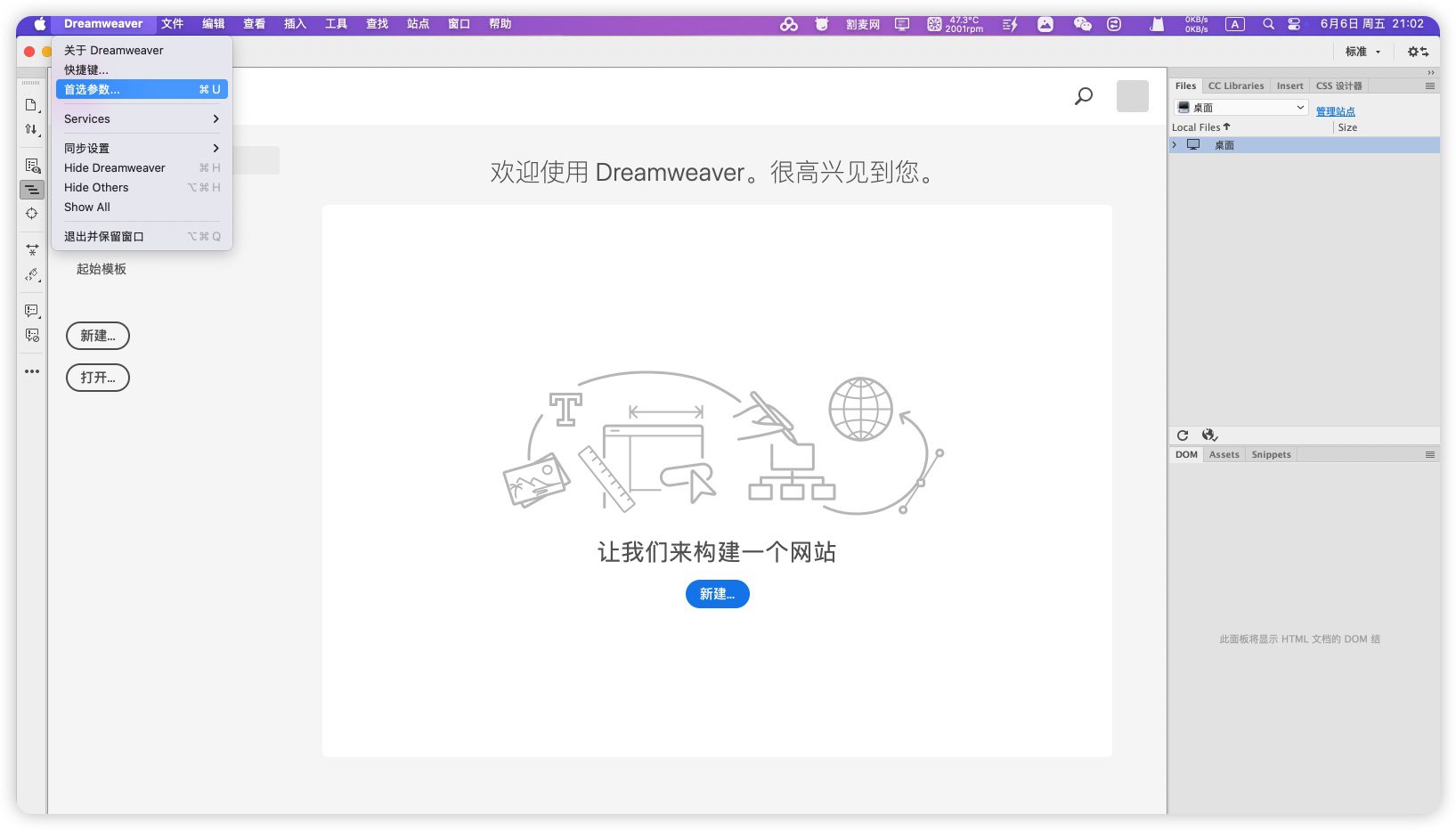
Task: Choose 首选参数... from the Dreamweaver menu
Action: coord(141,89)
